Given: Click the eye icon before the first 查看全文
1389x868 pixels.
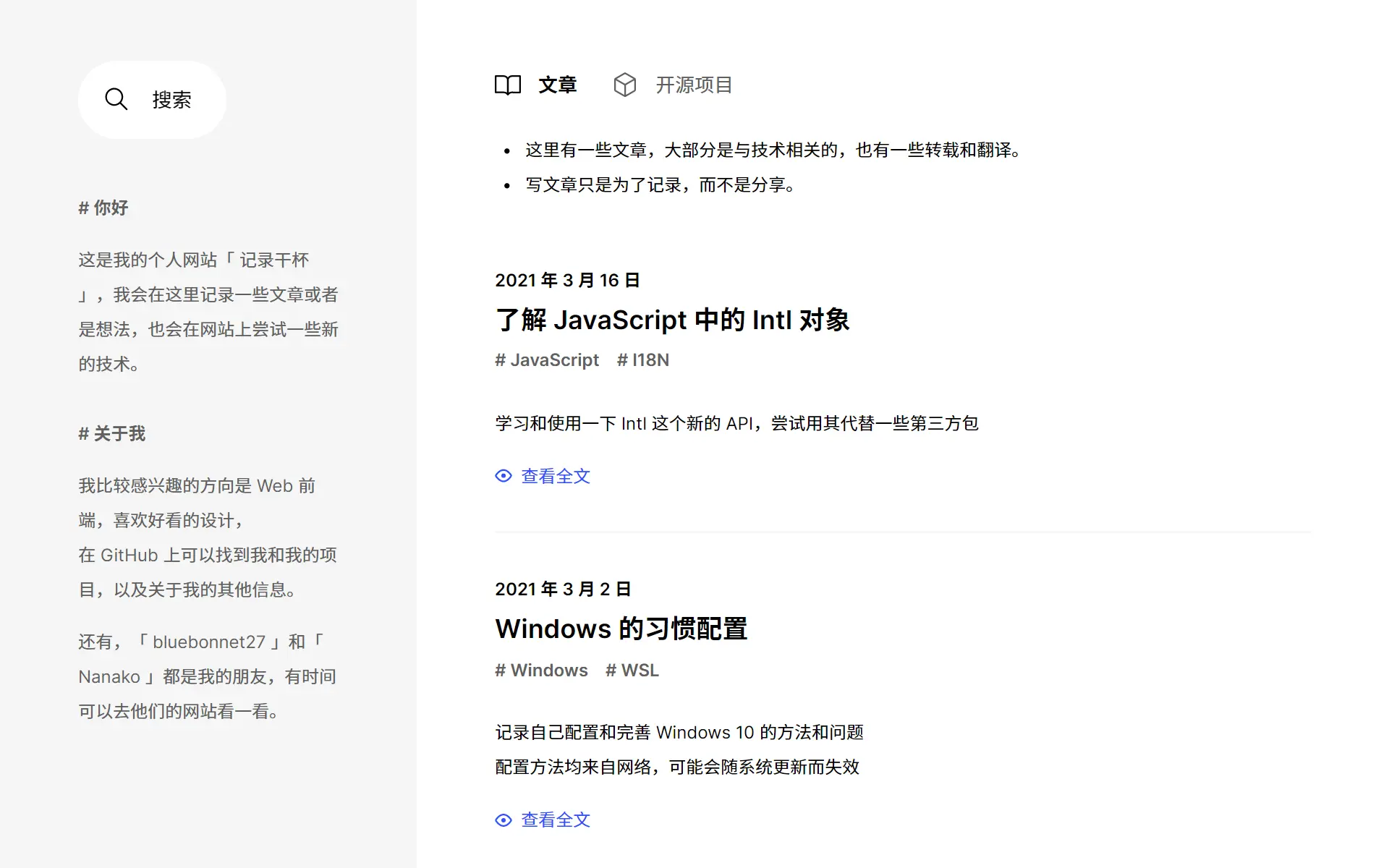Looking at the screenshot, I should click(x=504, y=476).
